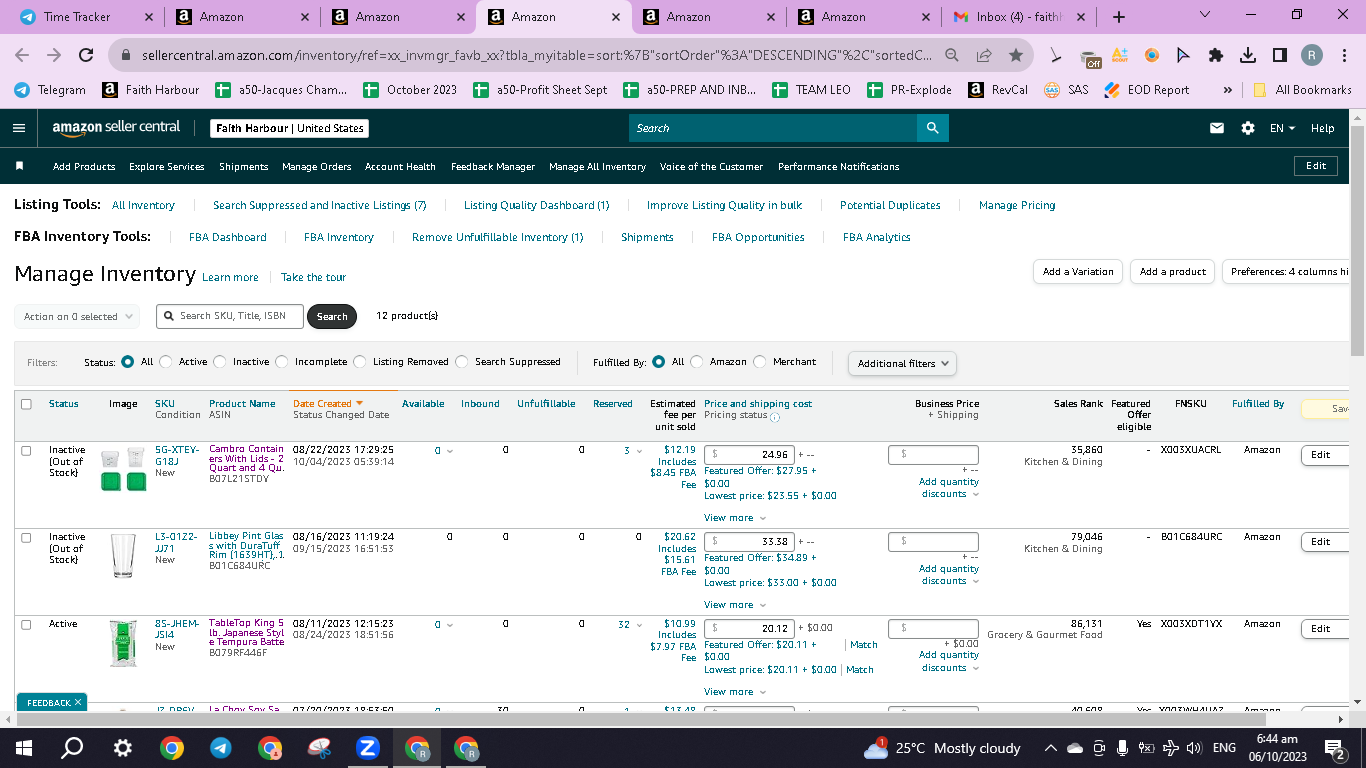Click the Add a product button

1173,271
